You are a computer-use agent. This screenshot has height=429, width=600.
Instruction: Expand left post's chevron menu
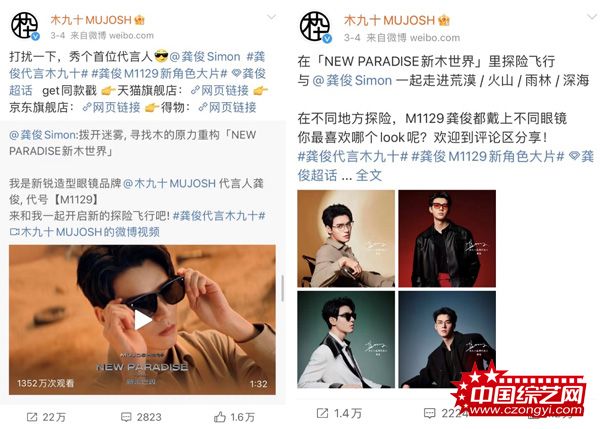[x=271, y=17]
